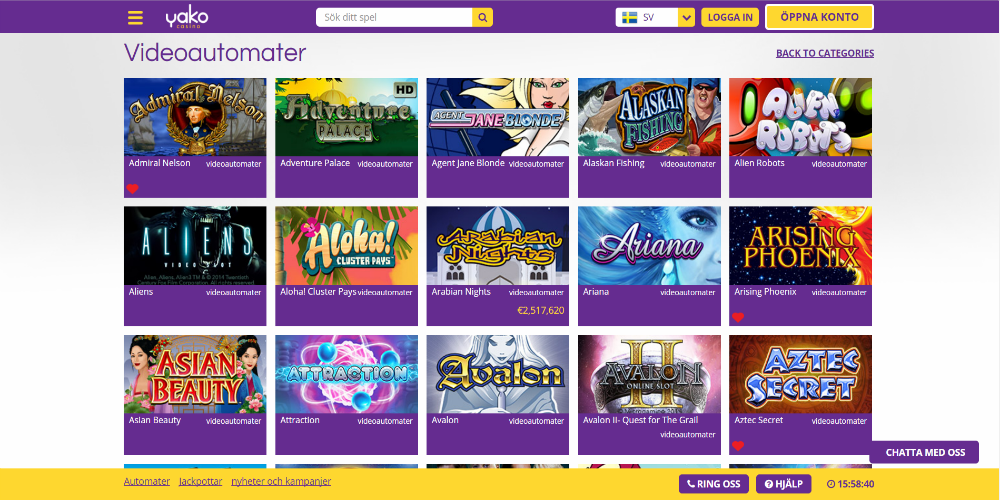Open the Jackpottar footer link
The width and height of the screenshot is (1000, 500).
pyautogui.click(x=200, y=482)
